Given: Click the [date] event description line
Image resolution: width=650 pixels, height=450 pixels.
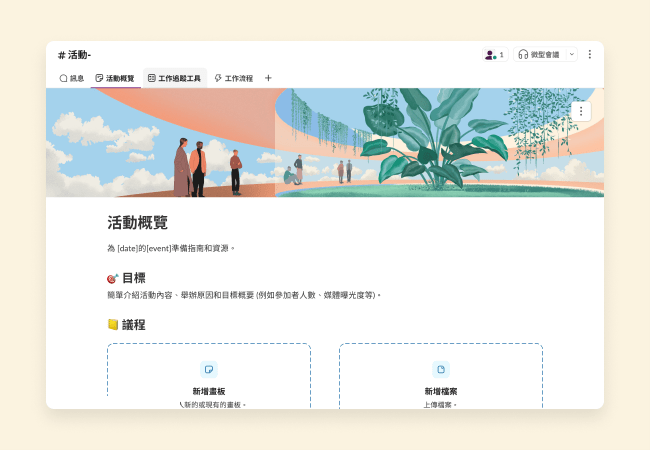Looking at the screenshot, I should [x=171, y=248].
